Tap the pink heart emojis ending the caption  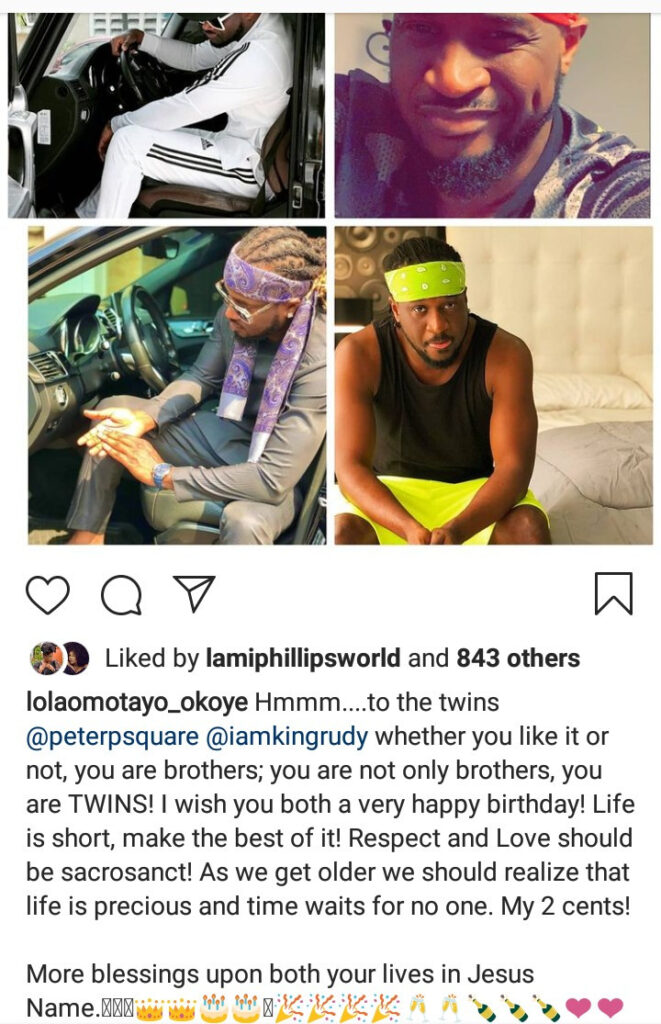[x=594, y=1008]
